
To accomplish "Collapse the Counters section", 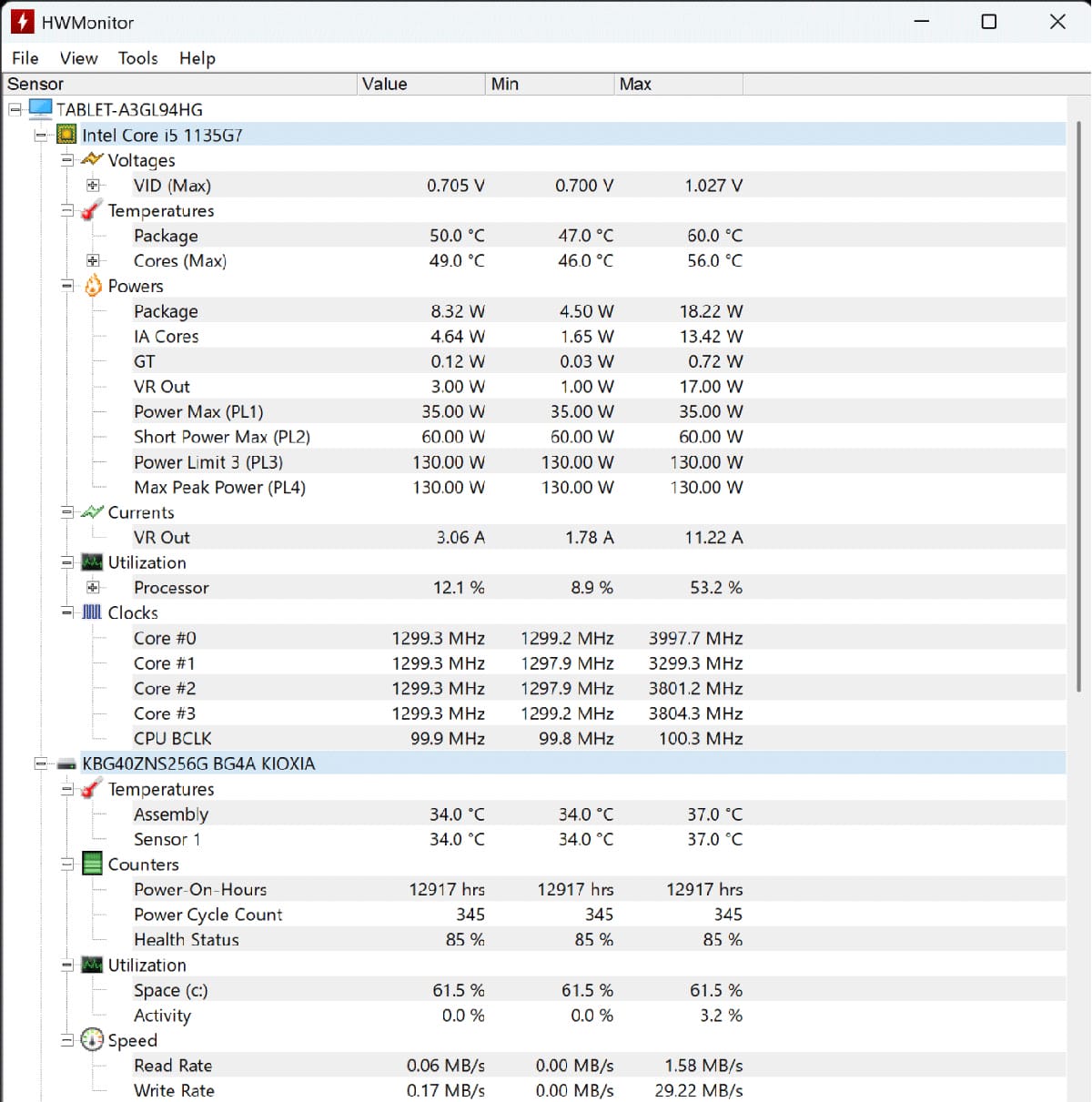I will [66, 864].
